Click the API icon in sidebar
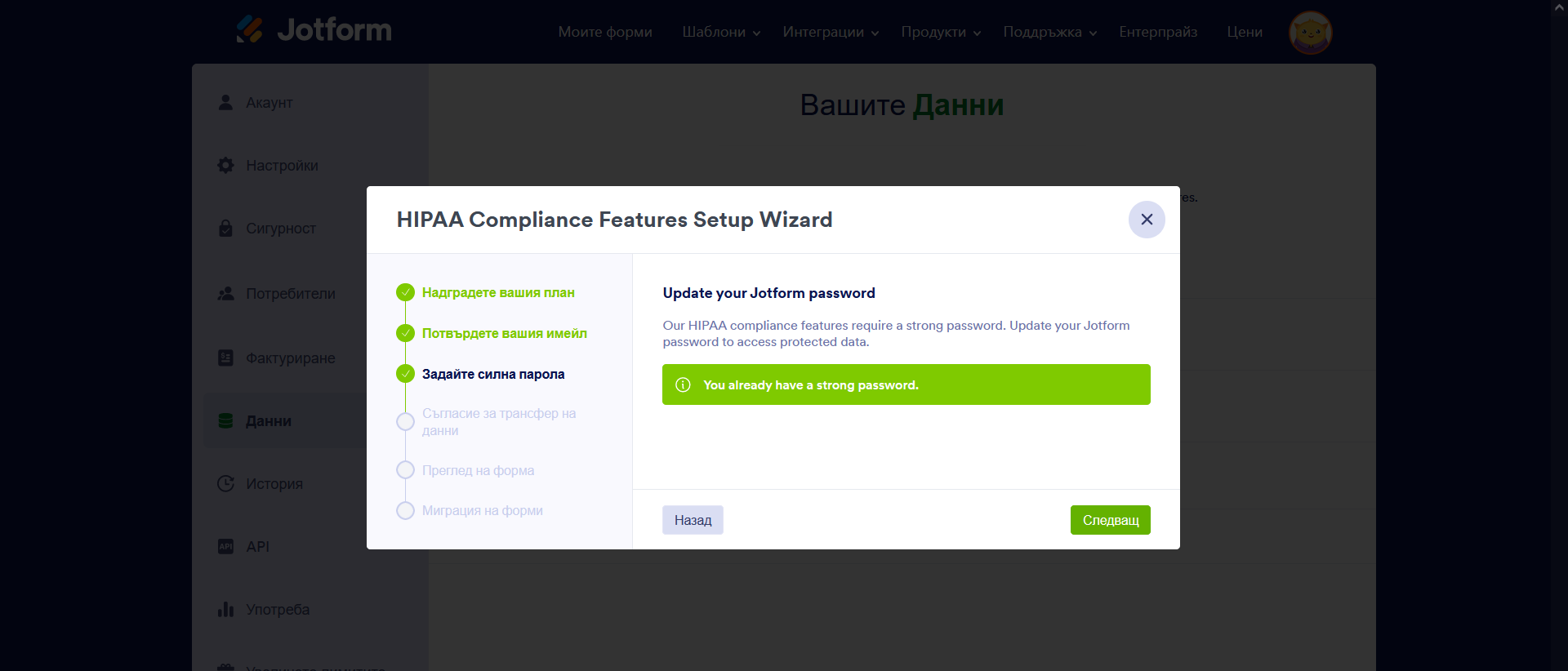 [x=225, y=546]
